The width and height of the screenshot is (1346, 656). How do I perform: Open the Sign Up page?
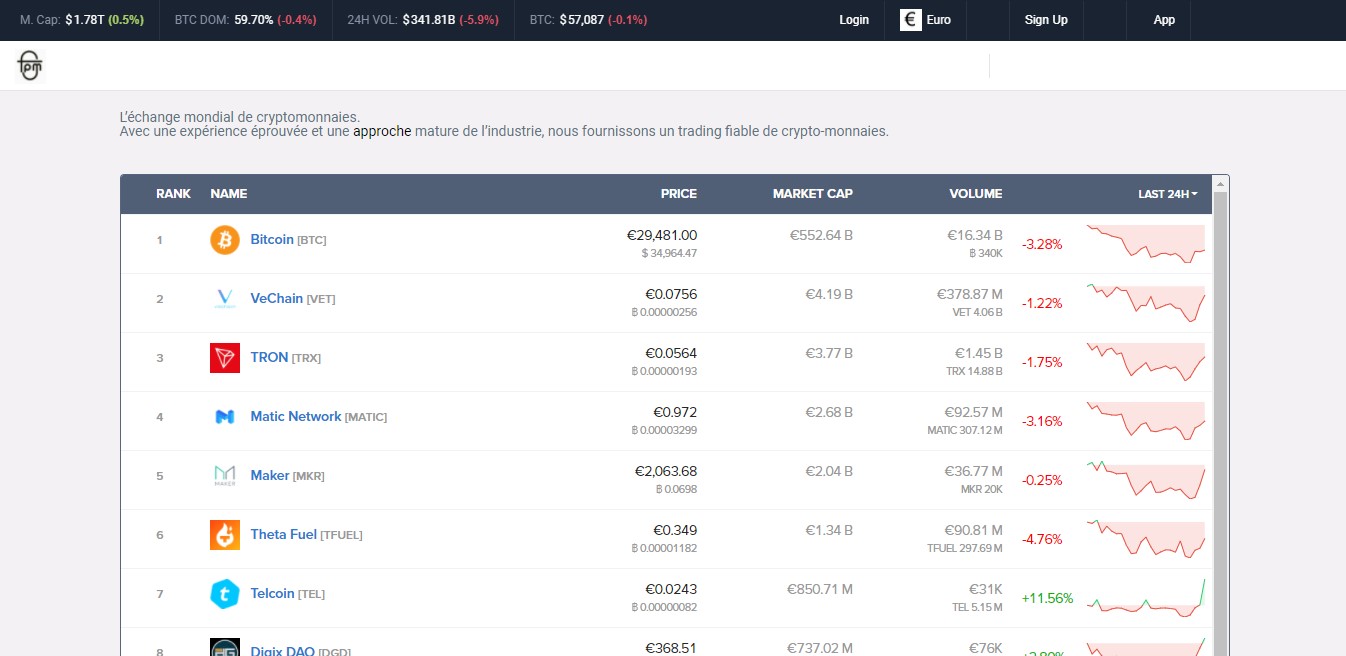[1046, 19]
